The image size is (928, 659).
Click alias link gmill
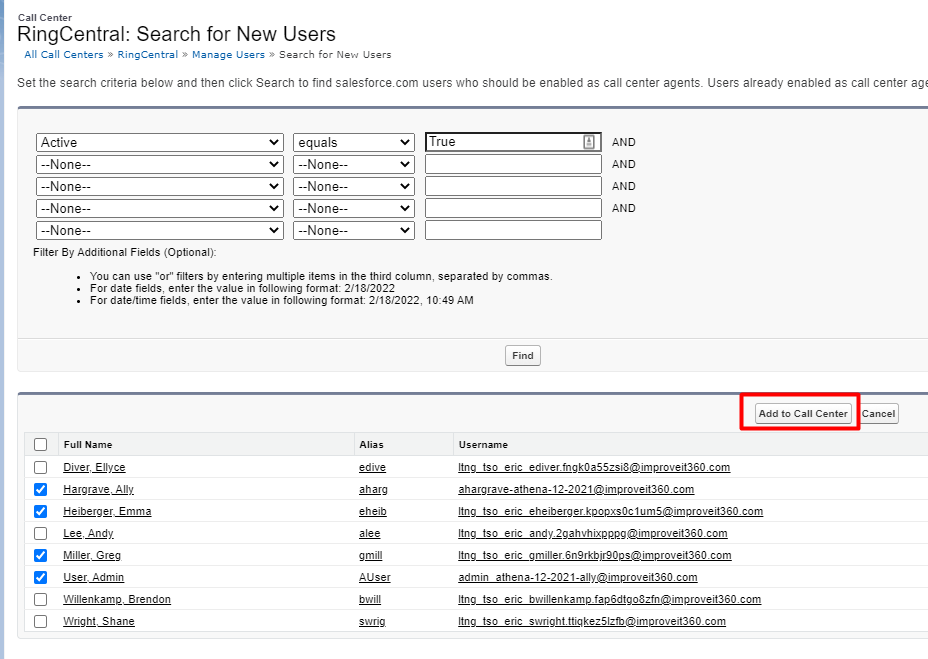click(x=370, y=555)
